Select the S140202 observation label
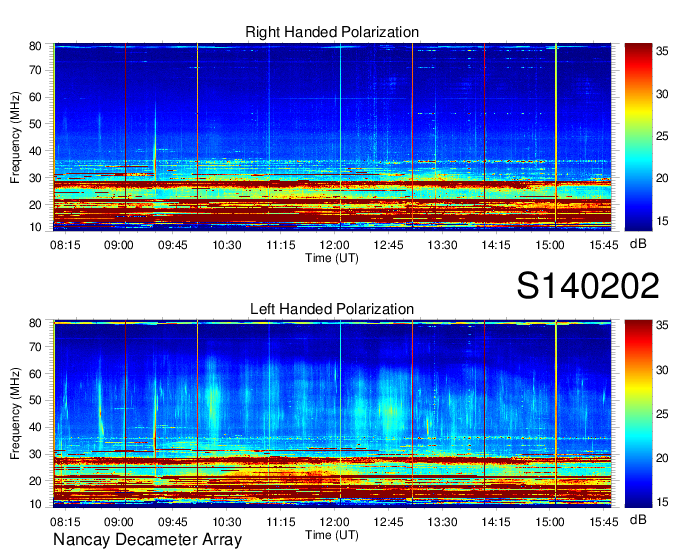Image resolution: width=680 pixels, height=552 pixels. 588,286
